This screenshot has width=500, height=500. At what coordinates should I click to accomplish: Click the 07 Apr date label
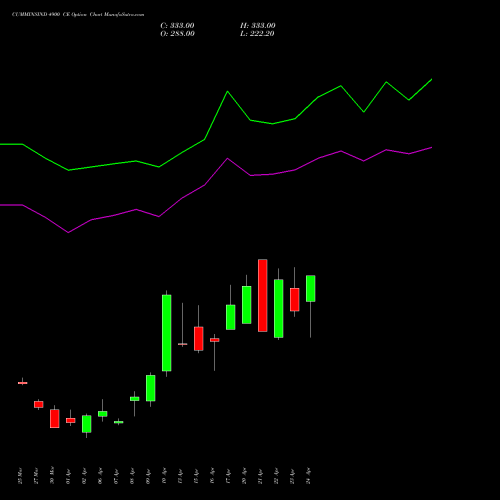116,476
